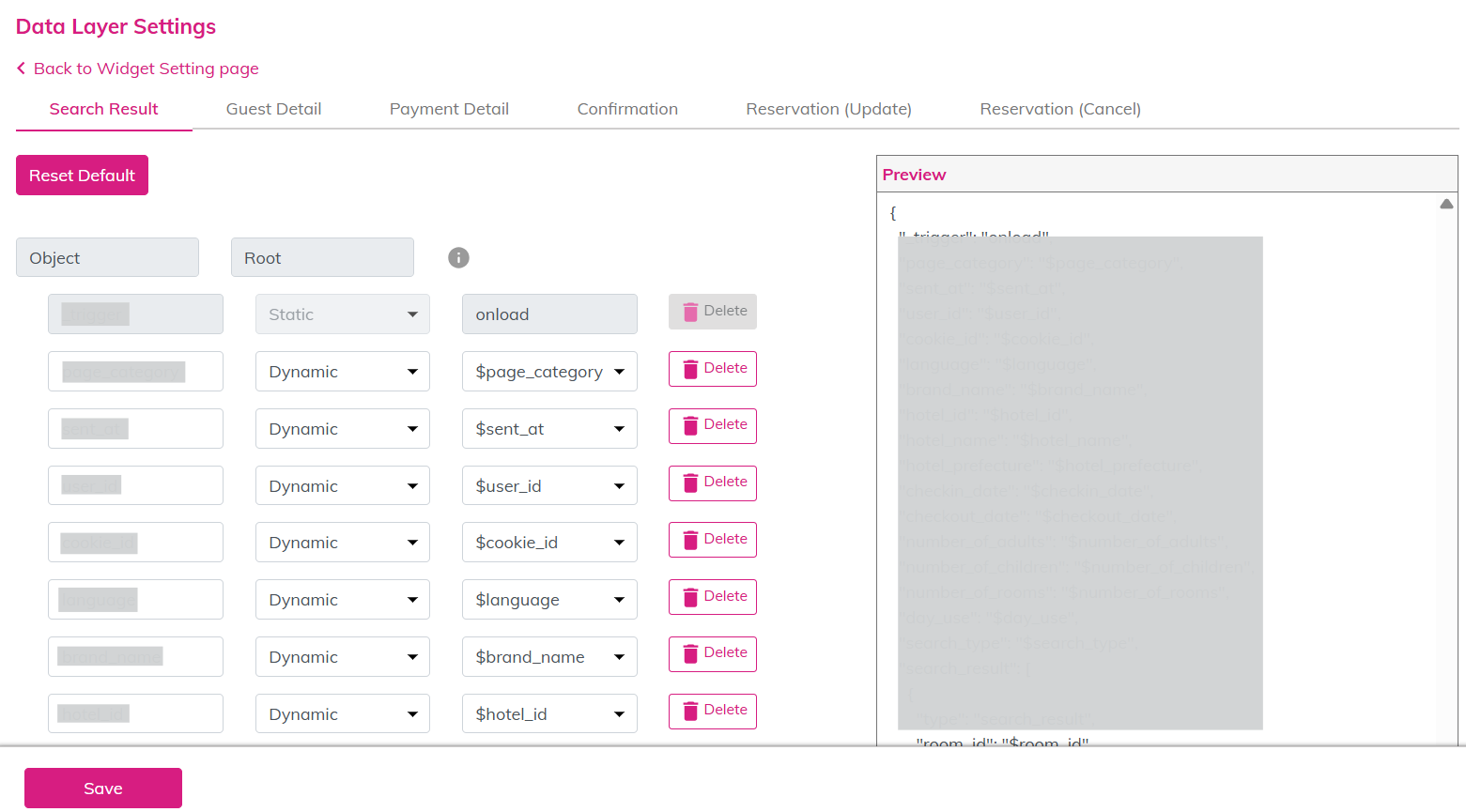Viewport: 1466px width, 812px height.
Task: Click the back chevron icon near Widget Setting
Action: [x=22, y=69]
